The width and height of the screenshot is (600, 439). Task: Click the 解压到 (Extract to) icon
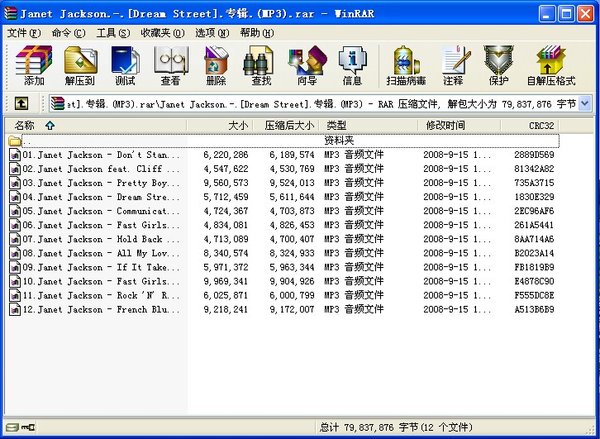click(x=80, y=65)
